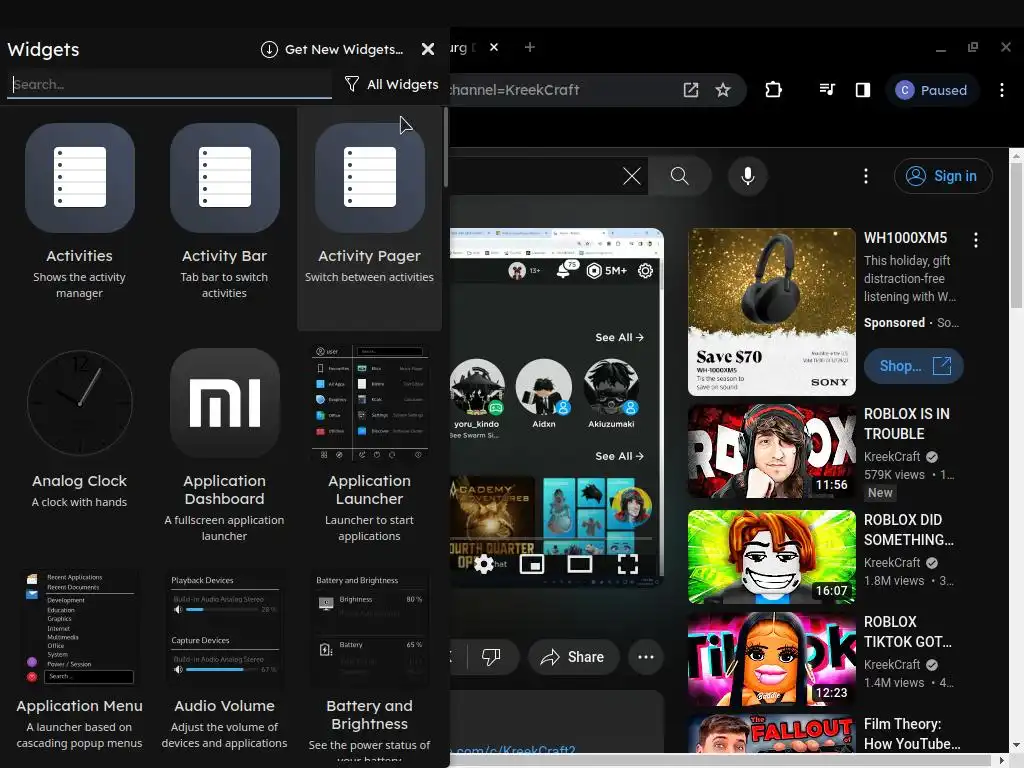The height and width of the screenshot is (768, 1024).
Task: Click the KreekCraft2 link in description
Action: point(515,751)
